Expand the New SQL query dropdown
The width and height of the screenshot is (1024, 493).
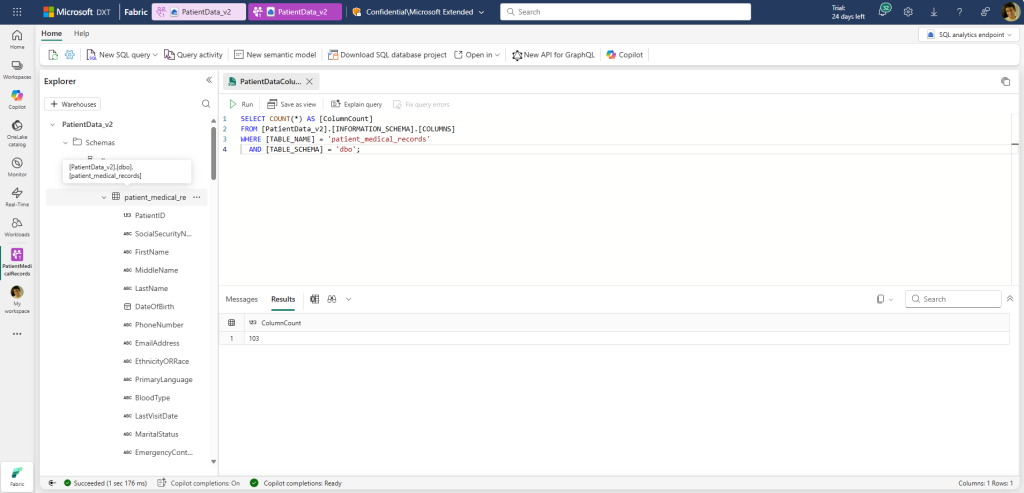tap(155, 55)
